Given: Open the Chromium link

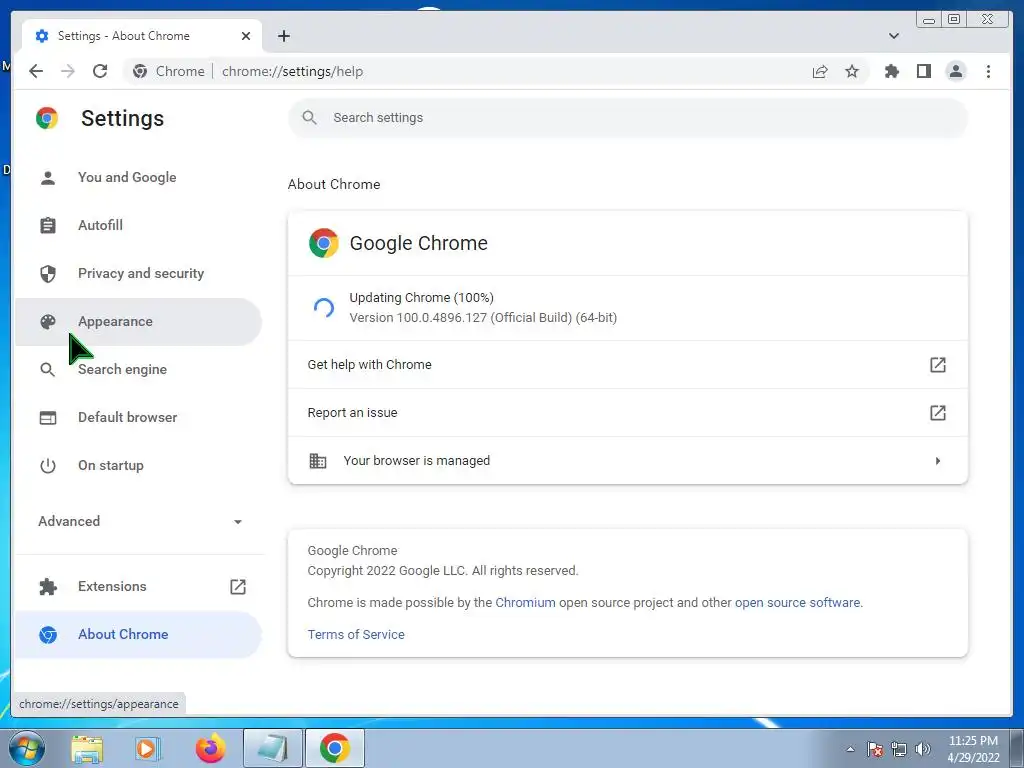Looking at the screenshot, I should 525,603.
